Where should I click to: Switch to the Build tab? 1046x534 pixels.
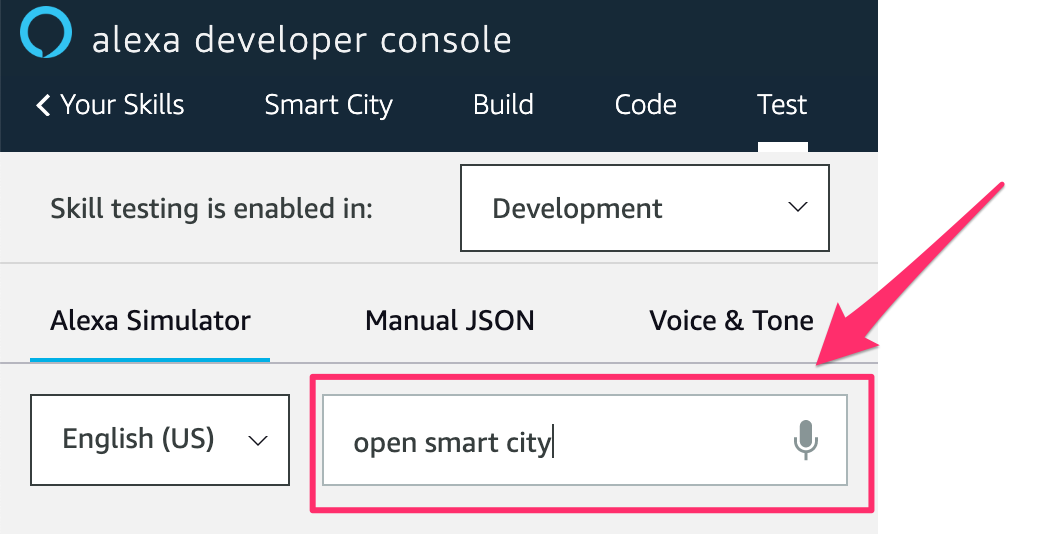point(503,105)
